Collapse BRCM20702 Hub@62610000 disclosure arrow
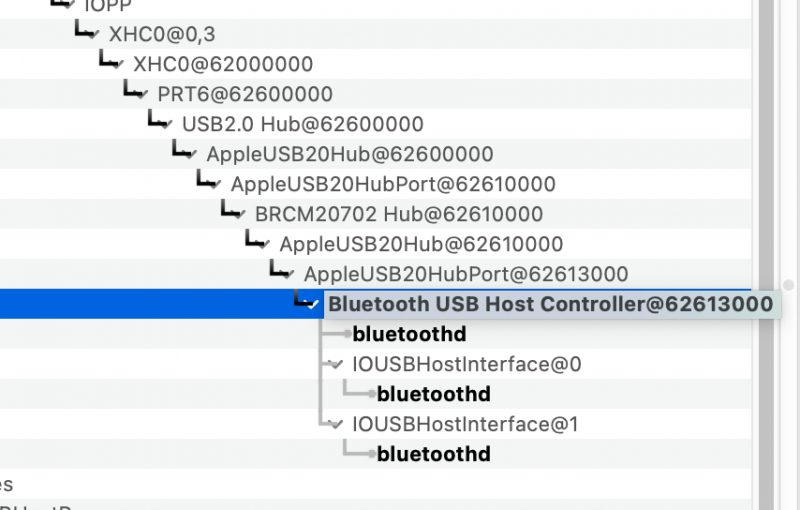Viewport: 800px width, 510px height. click(x=242, y=215)
